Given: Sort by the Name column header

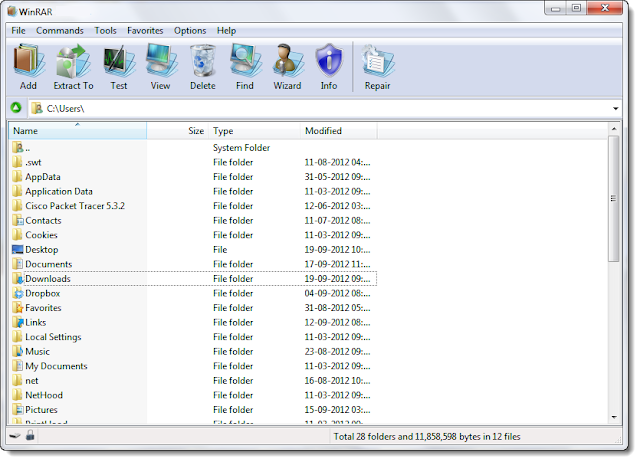Looking at the screenshot, I should point(78,131).
